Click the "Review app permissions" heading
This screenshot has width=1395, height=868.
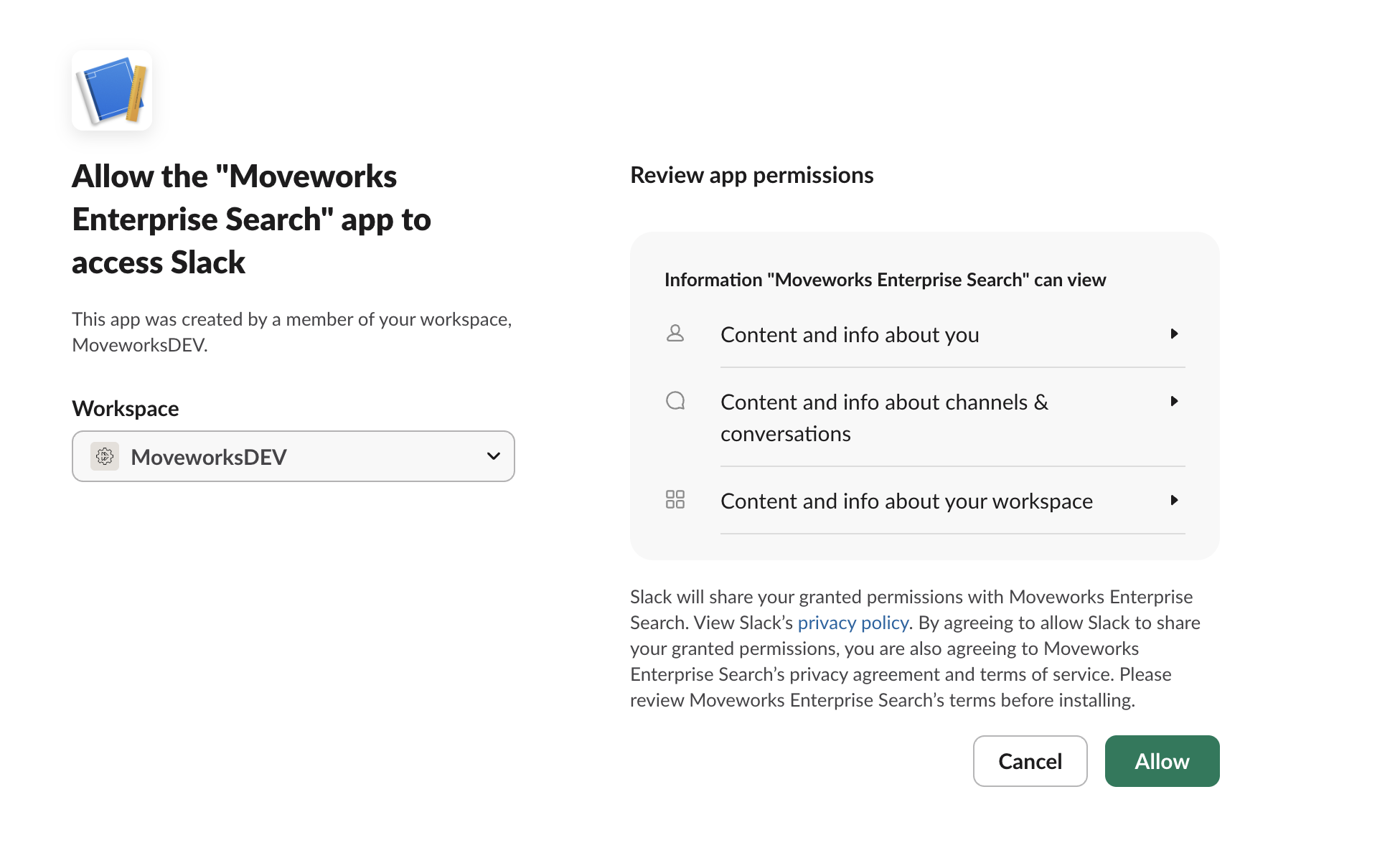[751, 175]
